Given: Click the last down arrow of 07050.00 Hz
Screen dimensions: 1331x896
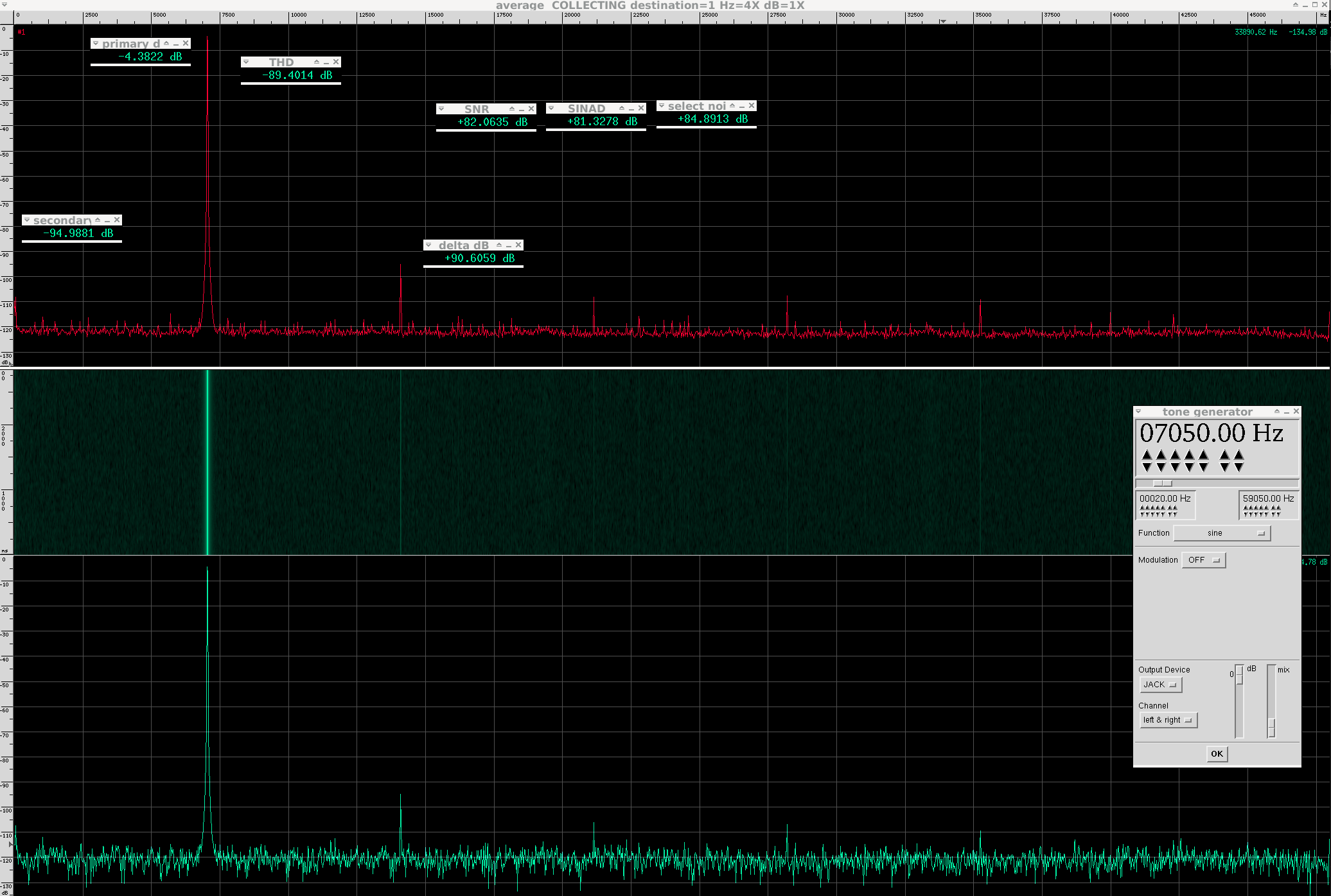Looking at the screenshot, I should [1239, 467].
